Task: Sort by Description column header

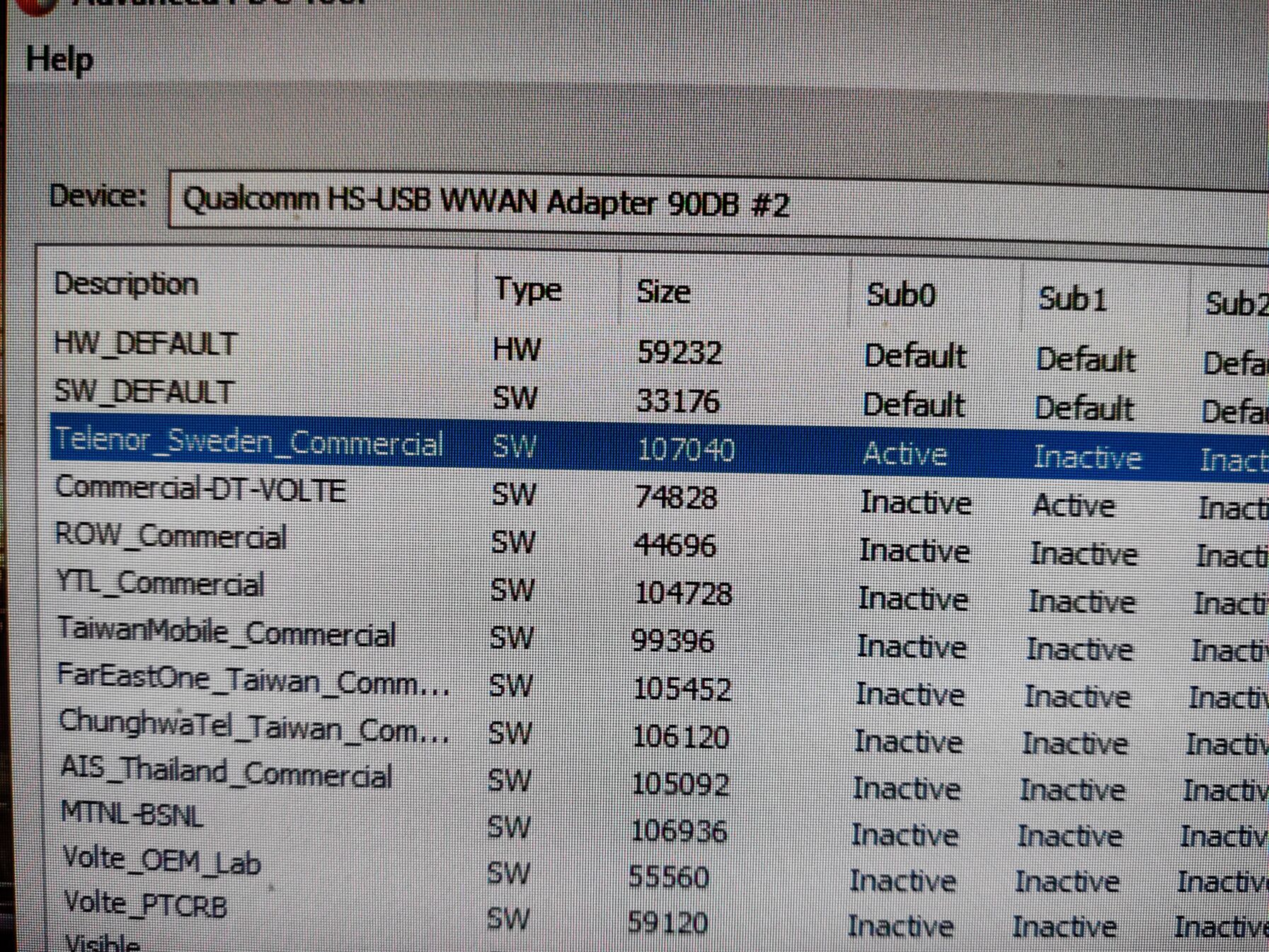Action: [126, 285]
